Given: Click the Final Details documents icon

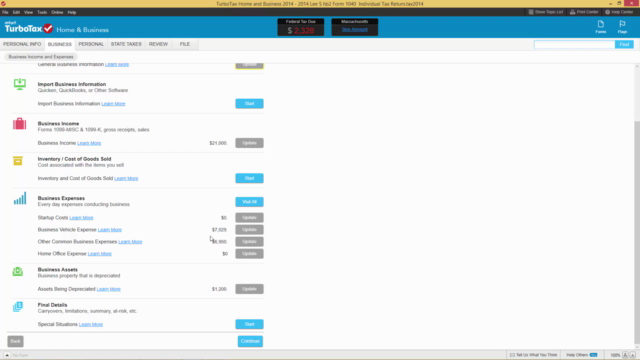Looking at the screenshot, I should coord(18,307).
